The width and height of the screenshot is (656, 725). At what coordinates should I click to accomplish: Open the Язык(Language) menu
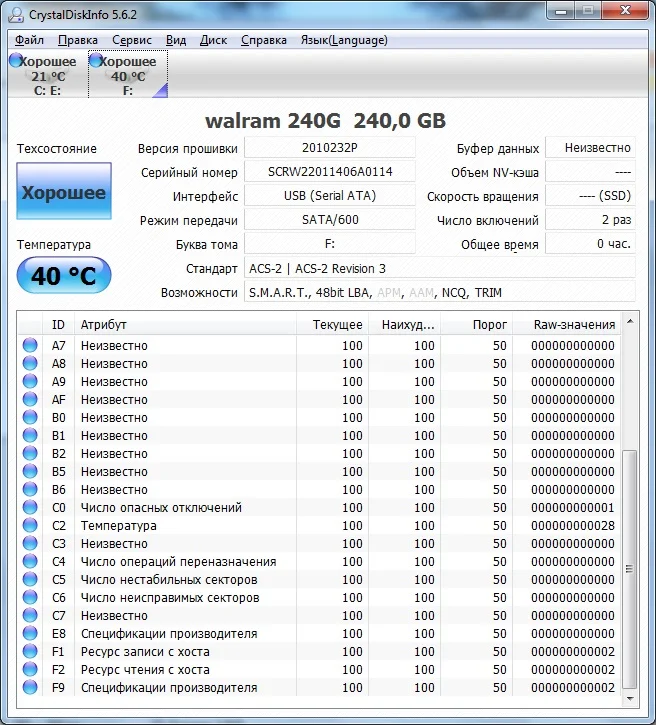click(344, 40)
